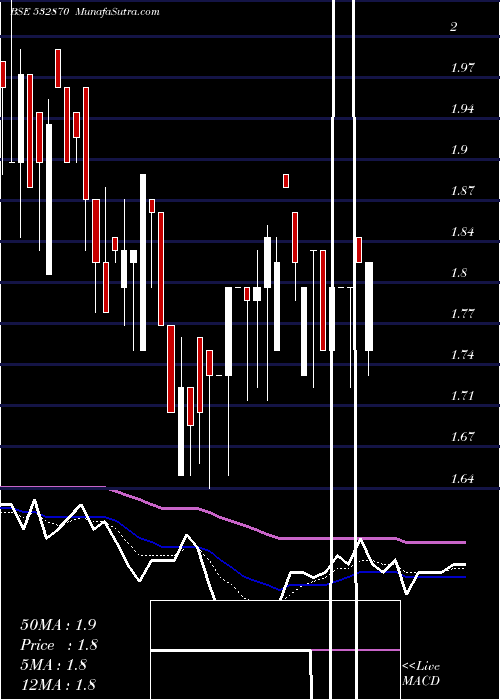500x700 pixels.
Task: Click the MunafaSutra.com header text
Action: 117,12
